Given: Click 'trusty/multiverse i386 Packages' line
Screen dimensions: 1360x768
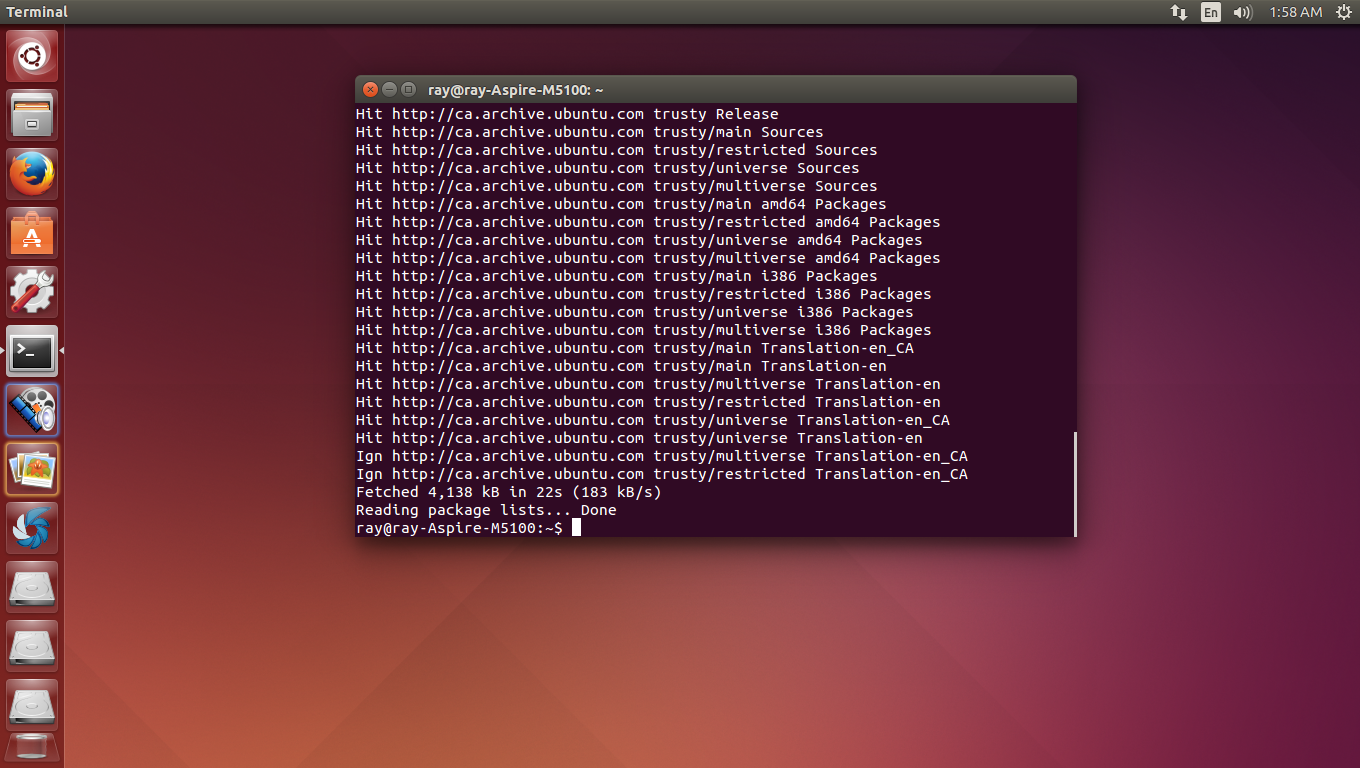Looking at the screenshot, I should pyautogui.click(x=644, y=330).
